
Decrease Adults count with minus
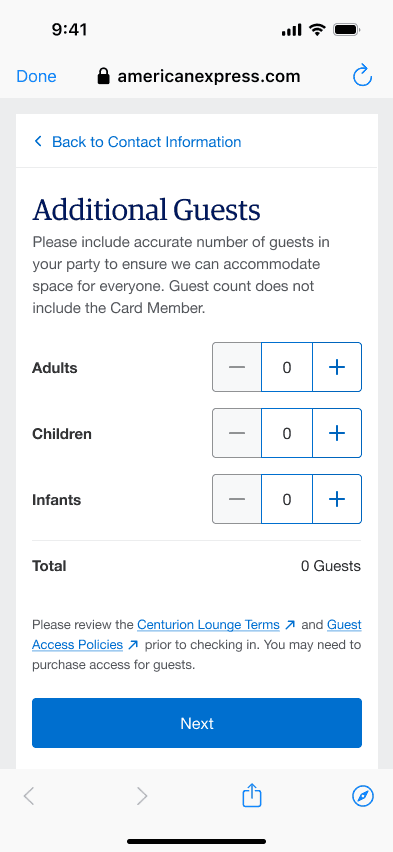[237, 367]
